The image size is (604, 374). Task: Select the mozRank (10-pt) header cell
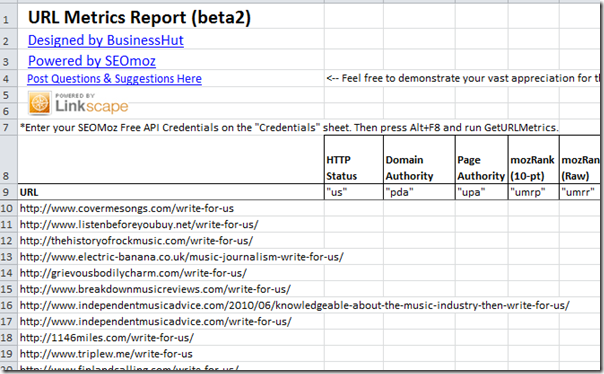534,159
